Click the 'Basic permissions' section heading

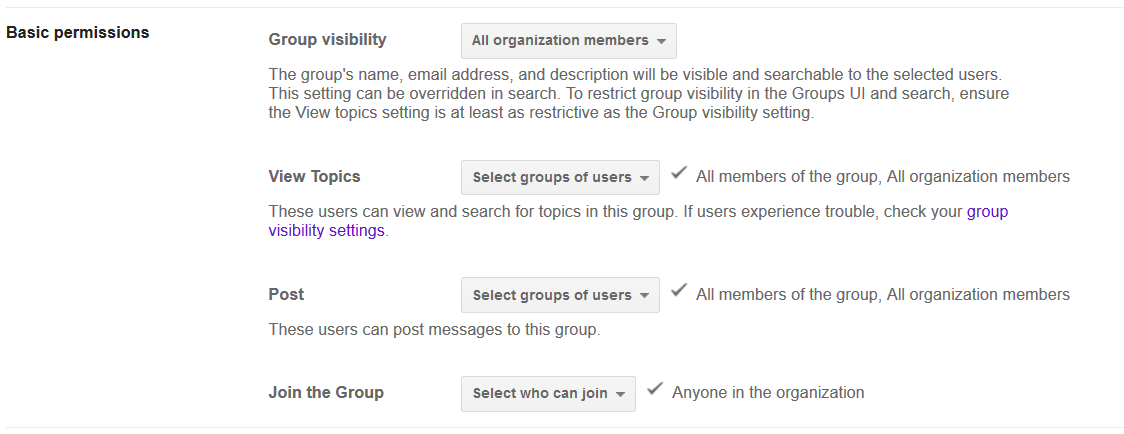point(78,32)
